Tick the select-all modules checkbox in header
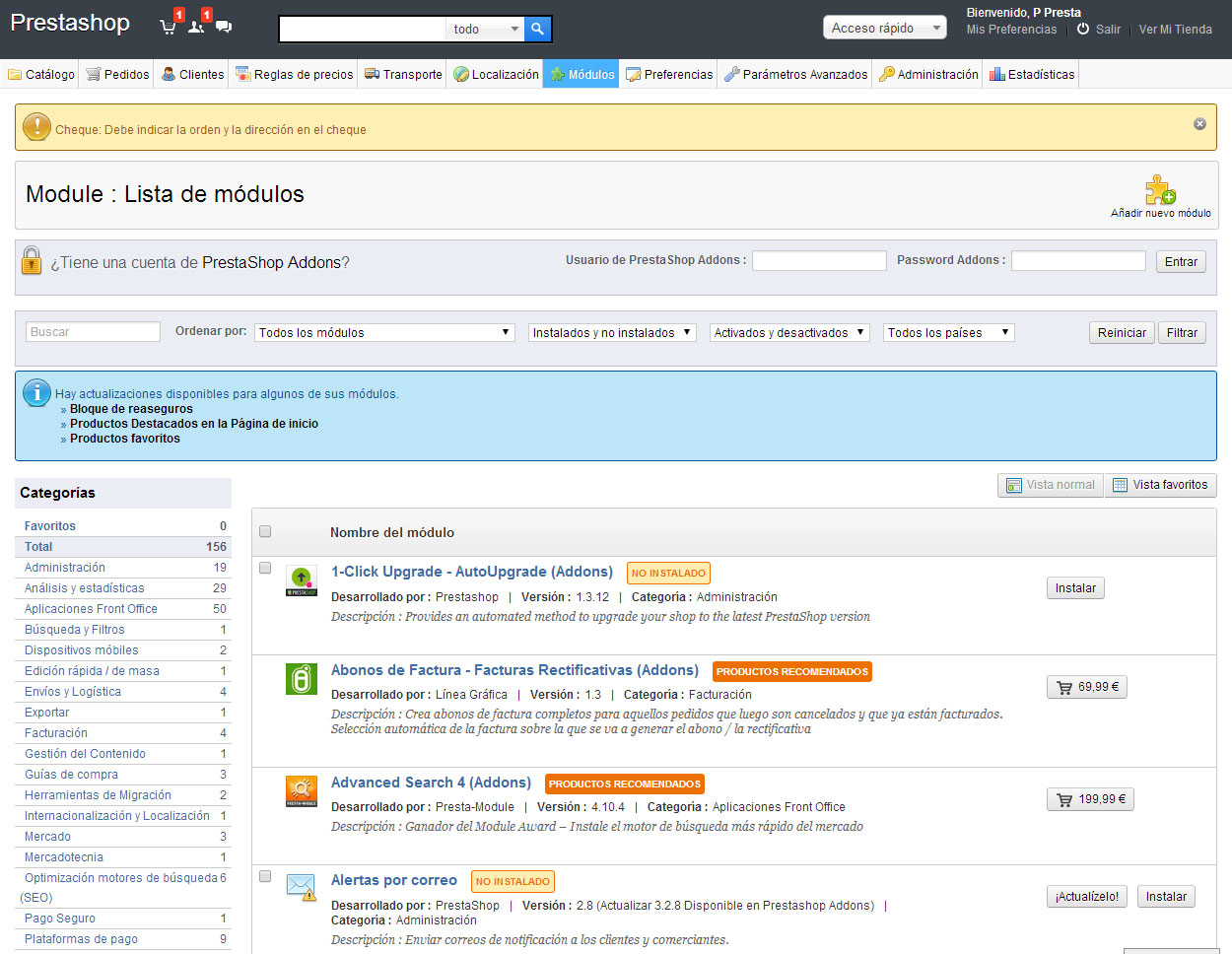 [x=265, y=531]
